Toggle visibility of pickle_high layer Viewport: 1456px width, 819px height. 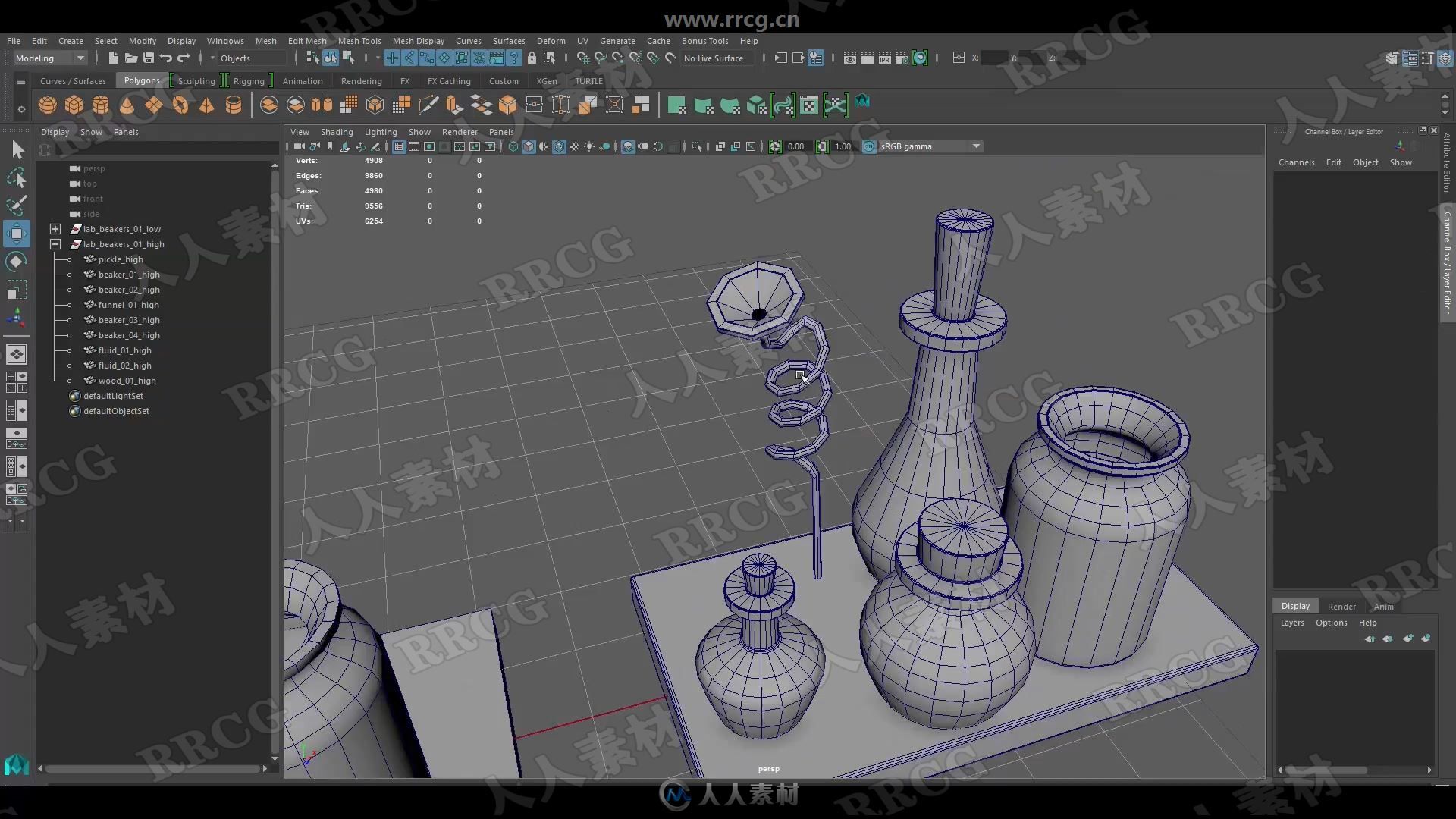(70, 259)
